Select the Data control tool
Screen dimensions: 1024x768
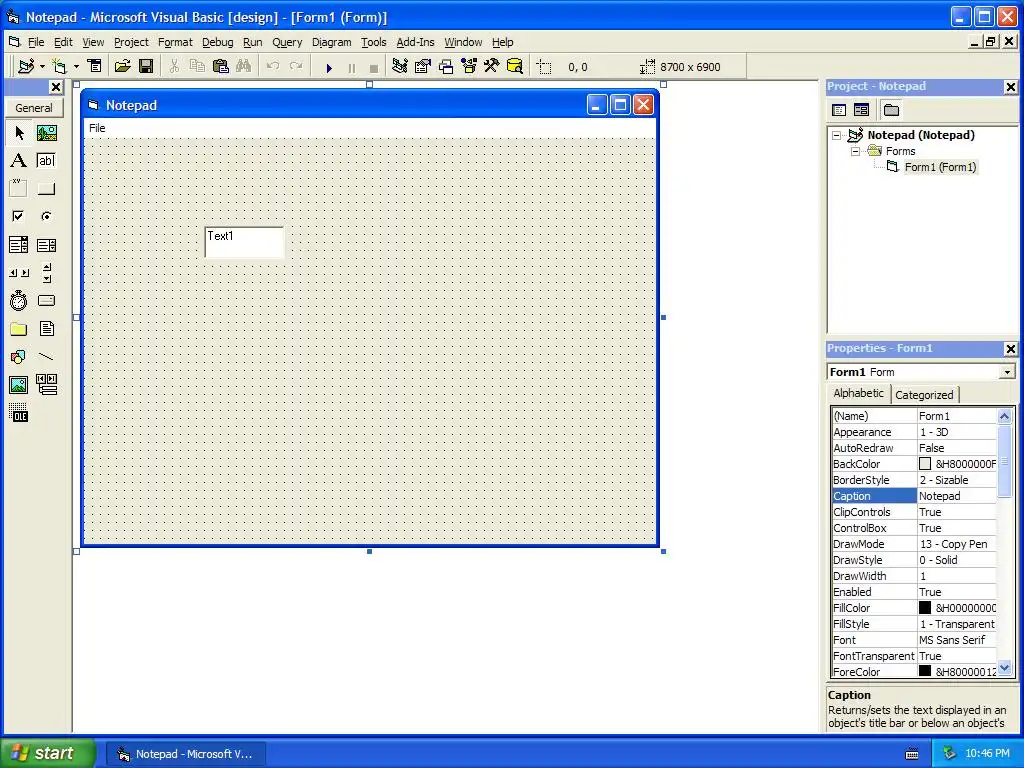46,385
